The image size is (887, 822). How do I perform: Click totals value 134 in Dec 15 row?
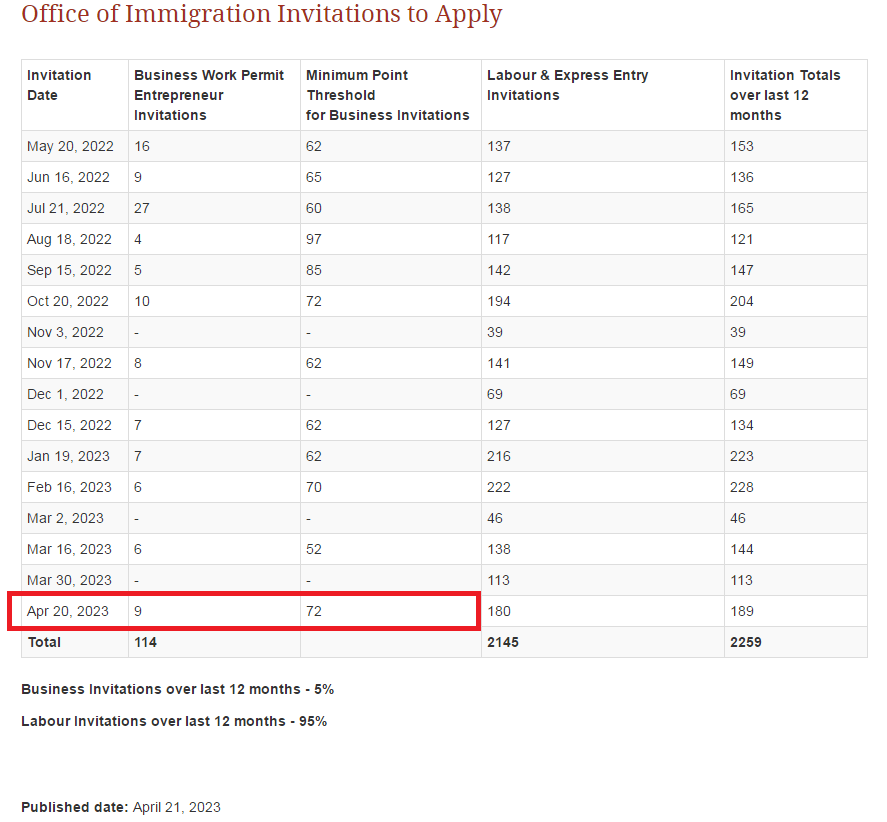point(742,425)
